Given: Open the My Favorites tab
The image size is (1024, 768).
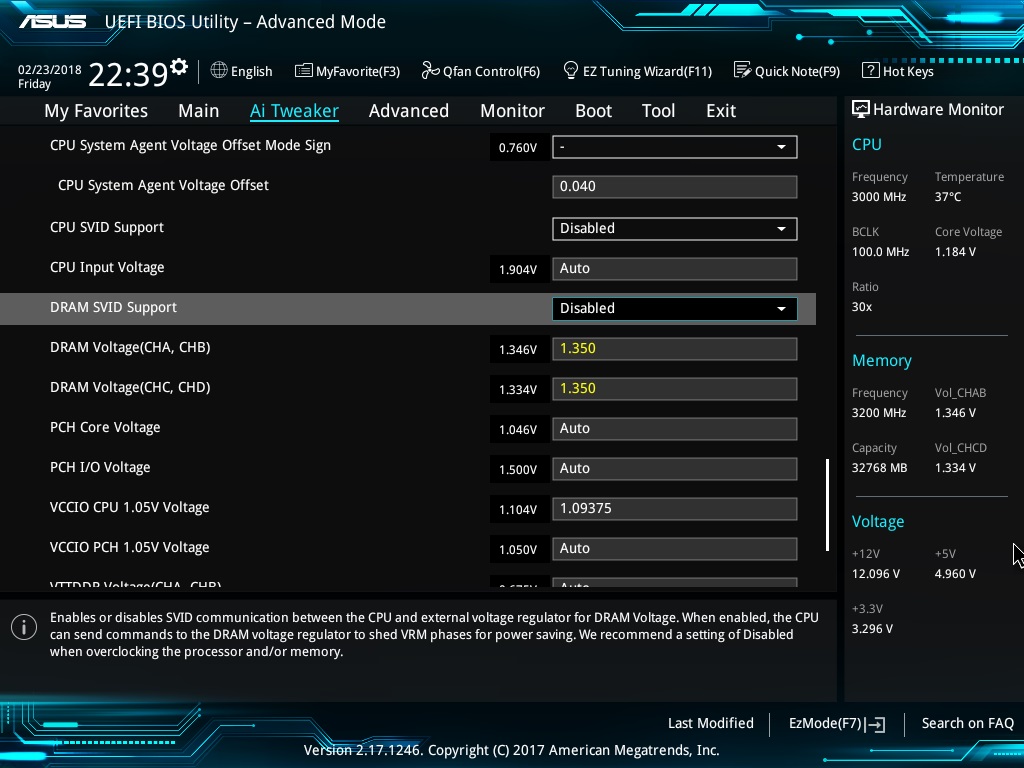Looking at the screenshot, I should 96,111.
